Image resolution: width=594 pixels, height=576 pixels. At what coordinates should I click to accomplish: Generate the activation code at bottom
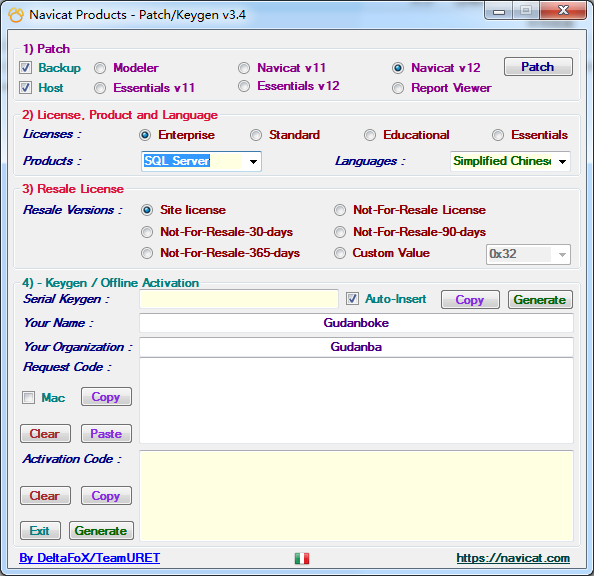(101, 531)
